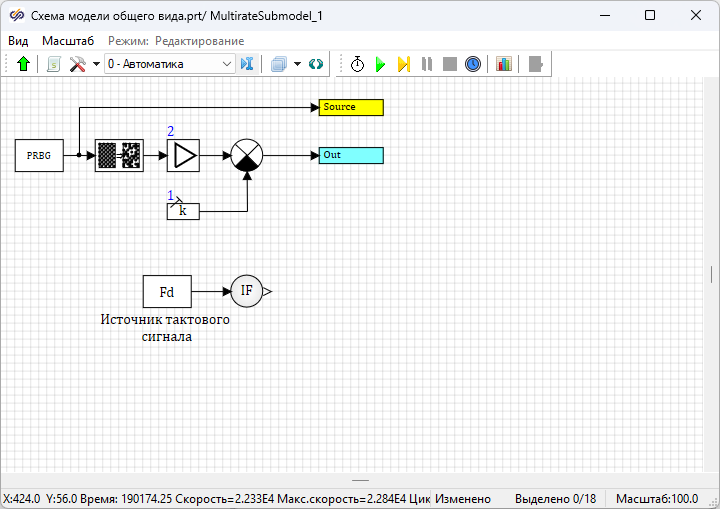Image resolution: width=720 pixels, height=509 pixels.
Task: Start simulation with green play button
Action: pyautogui.click(x=380, y=64)
